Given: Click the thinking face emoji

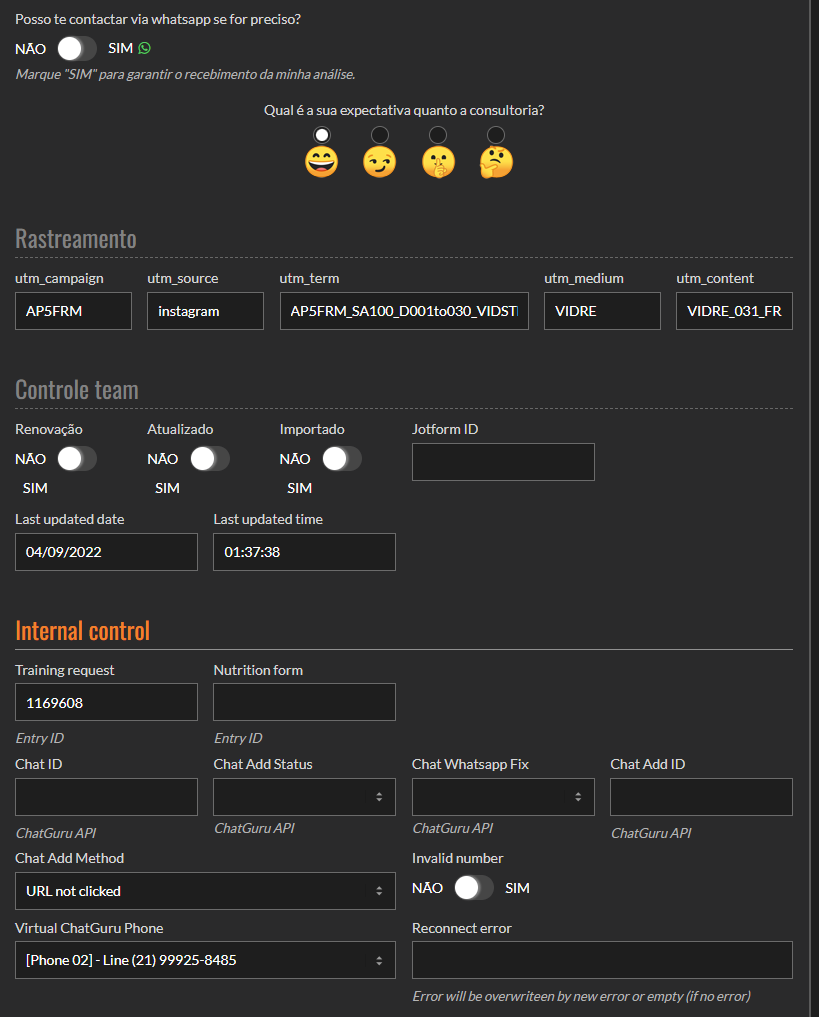Looking at the screenshot, I should (x=496, y=162).
